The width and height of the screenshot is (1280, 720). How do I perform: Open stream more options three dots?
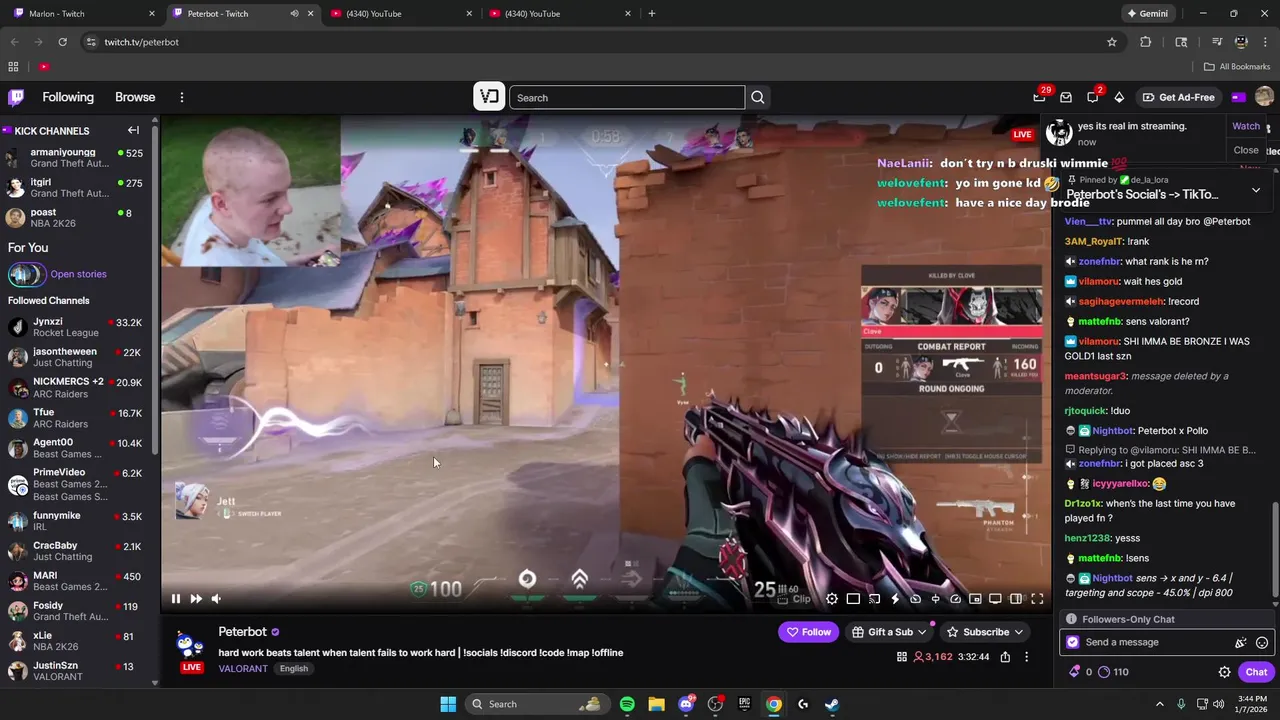coord(1026,657)
